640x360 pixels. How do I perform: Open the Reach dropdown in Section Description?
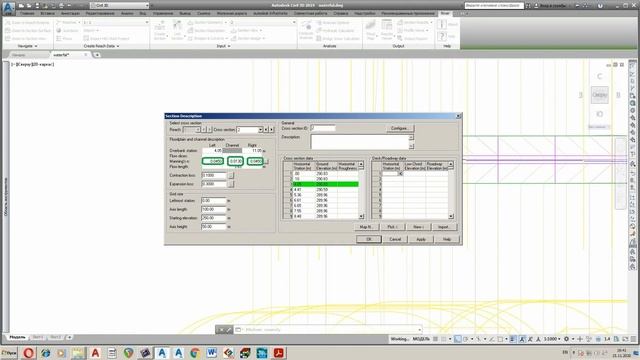click(191, 130)
